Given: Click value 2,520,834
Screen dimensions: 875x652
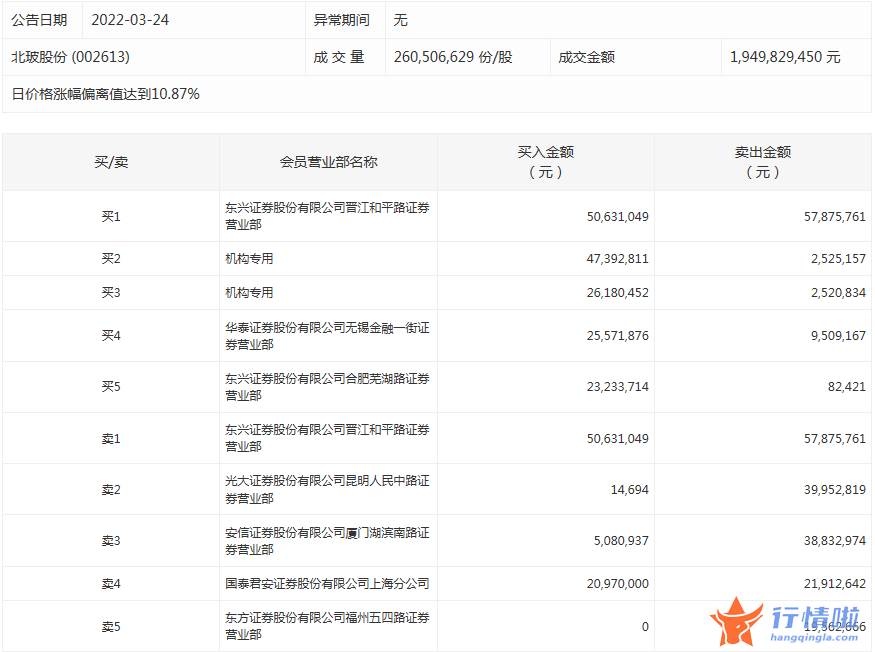Looking at the screenshot, I should (x=838, y=293).
